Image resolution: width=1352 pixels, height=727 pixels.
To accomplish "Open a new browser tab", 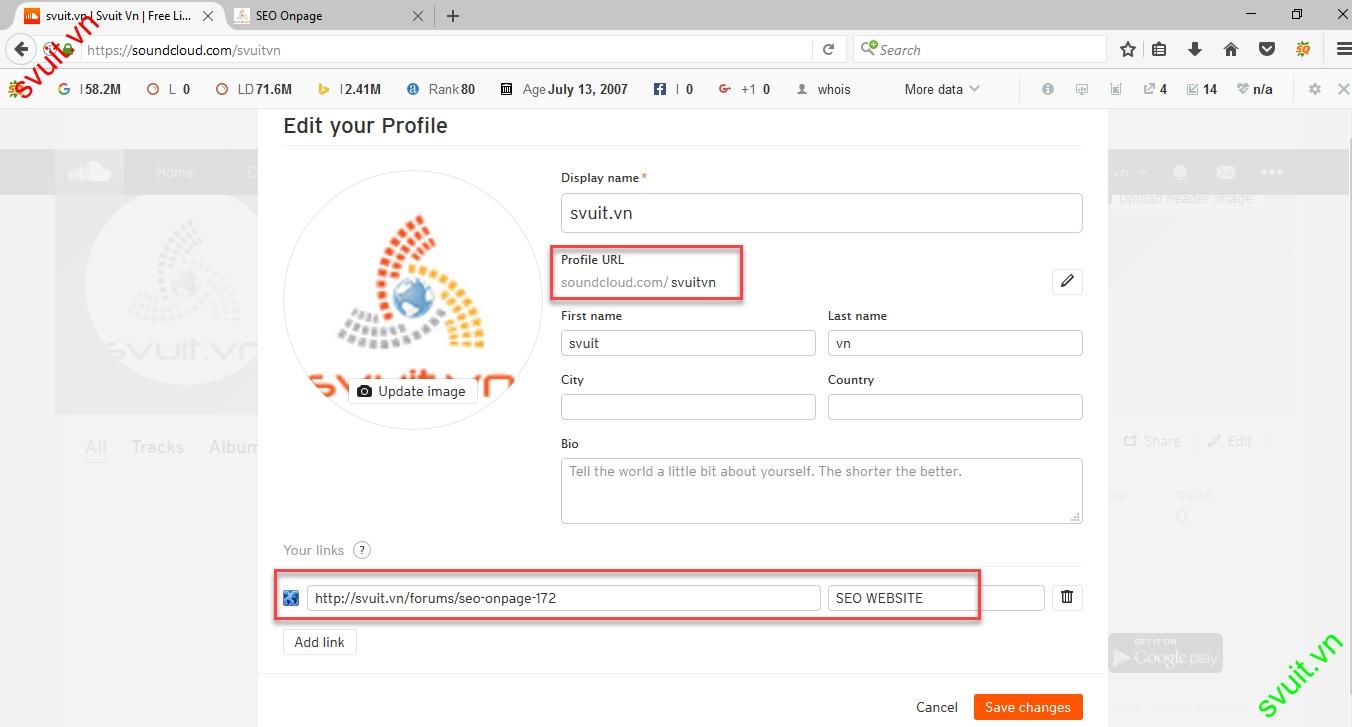I will pos(453,15).
